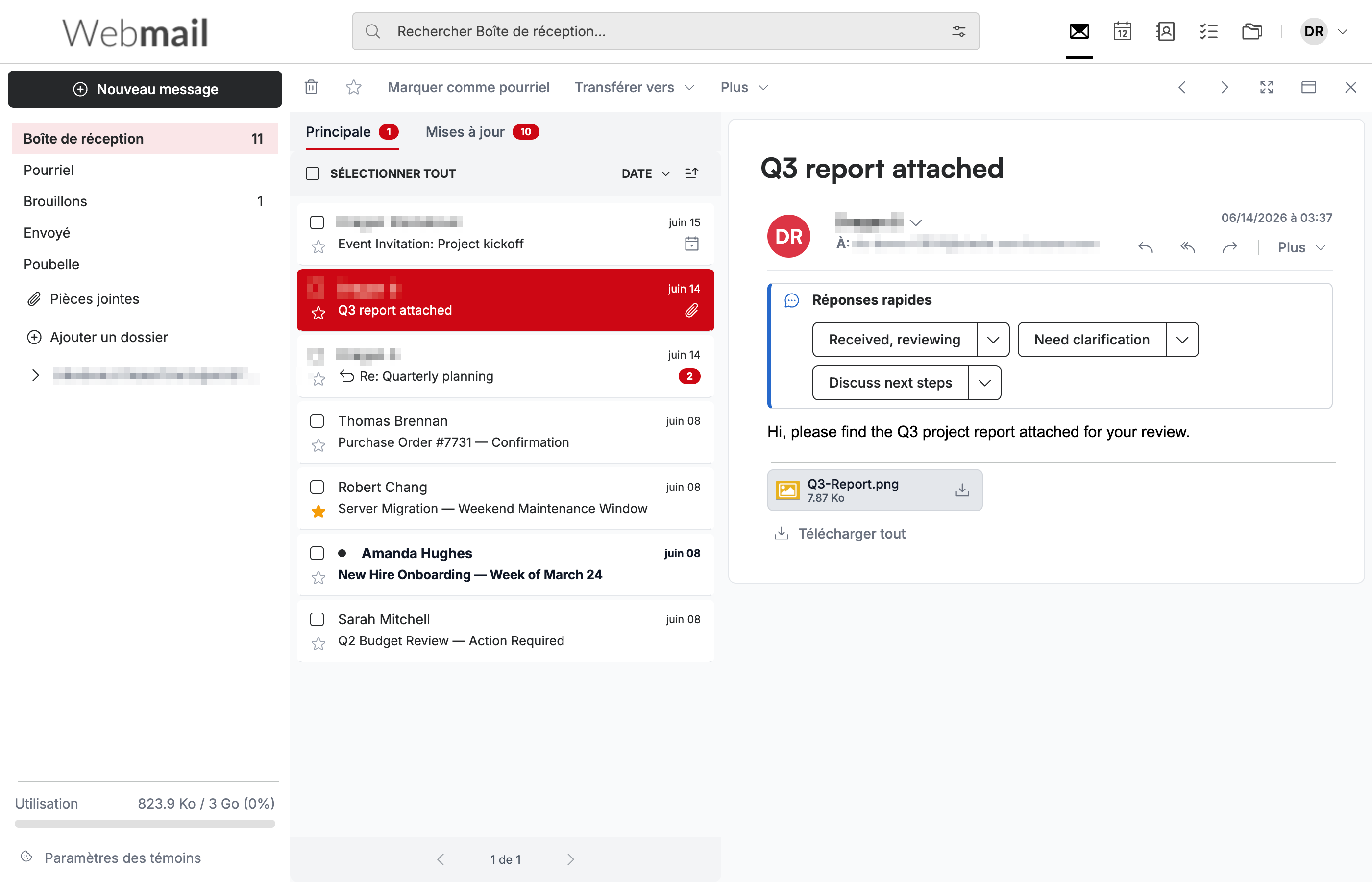Toggle sort order icon beside DATE
The height and width of the screenshot is (882, 1372).
click(692, 173)
